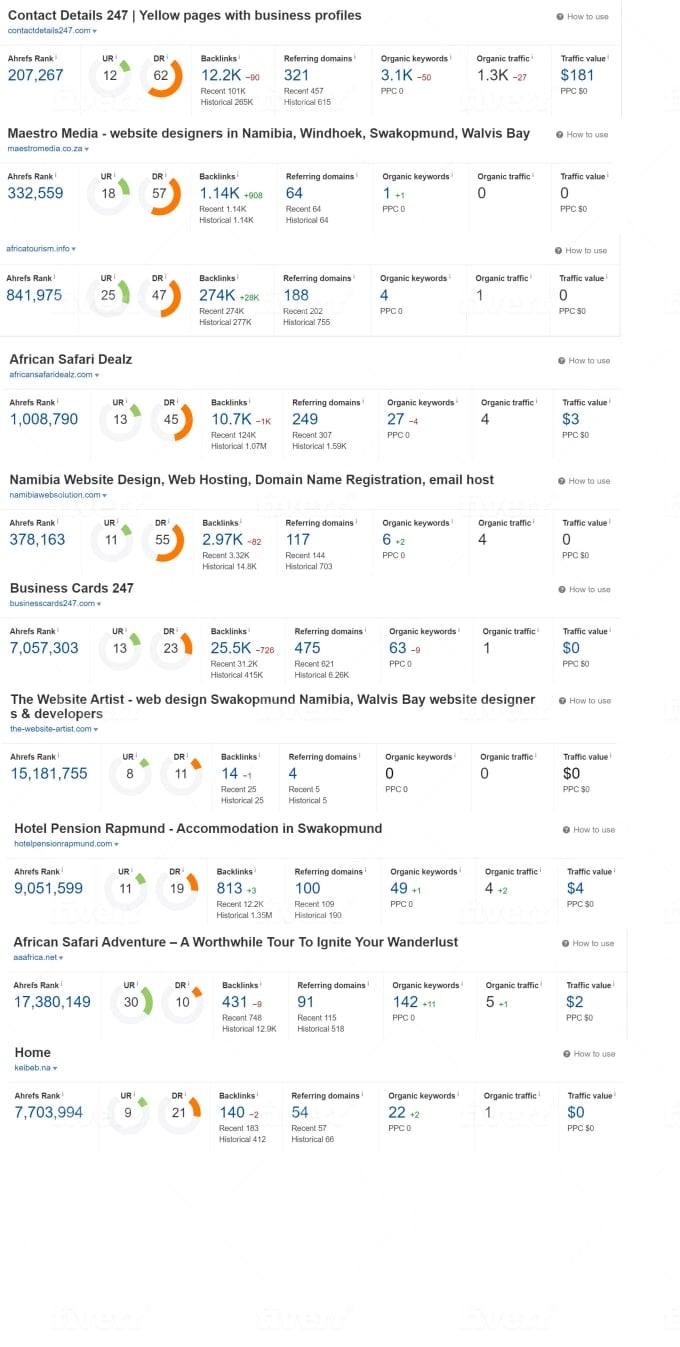Click the African Safari Dealz heading
Screen dimensions: 680x1347
click(70, 359)
